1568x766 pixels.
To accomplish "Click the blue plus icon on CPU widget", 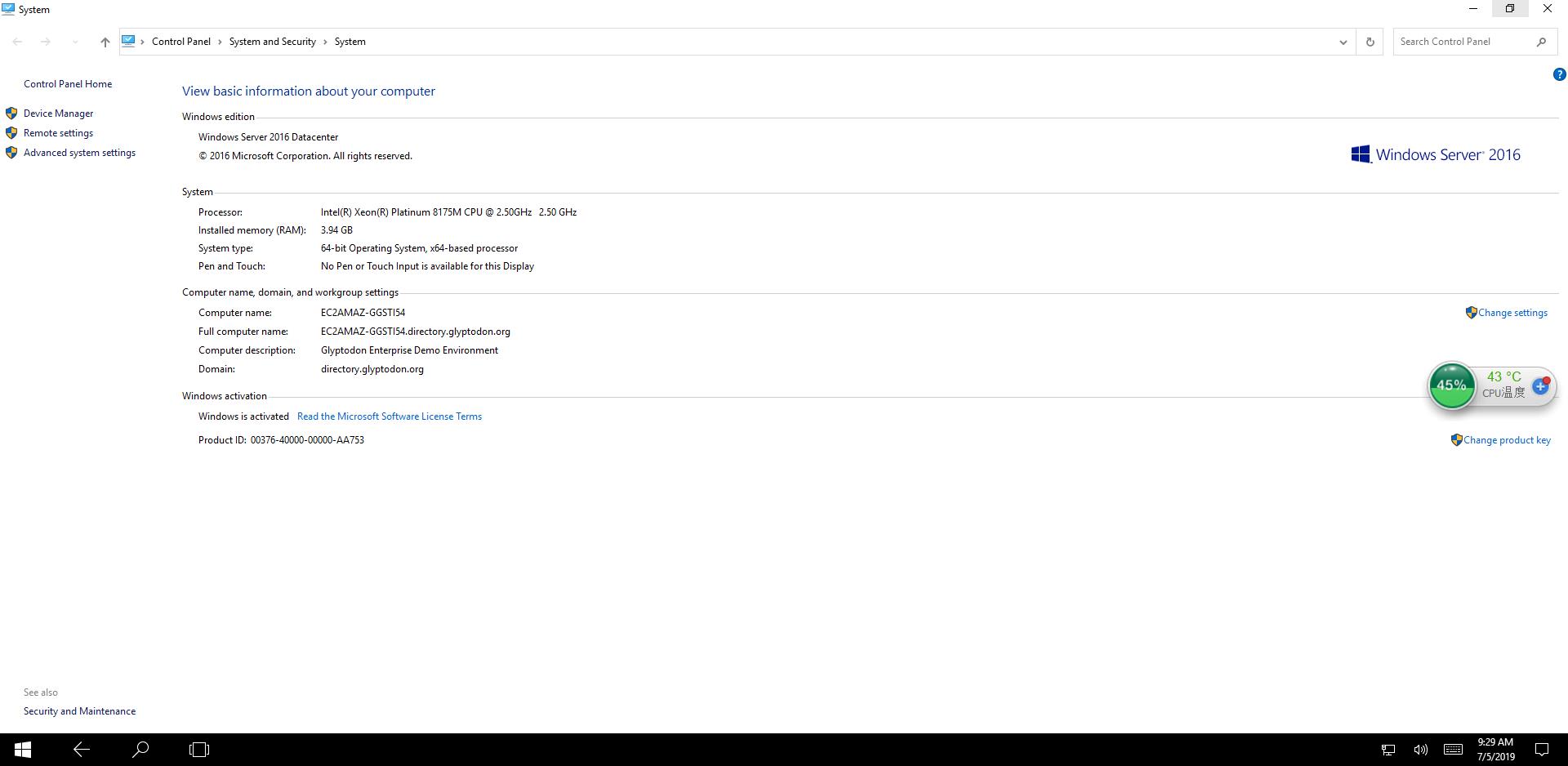I will click(1540, 386).
